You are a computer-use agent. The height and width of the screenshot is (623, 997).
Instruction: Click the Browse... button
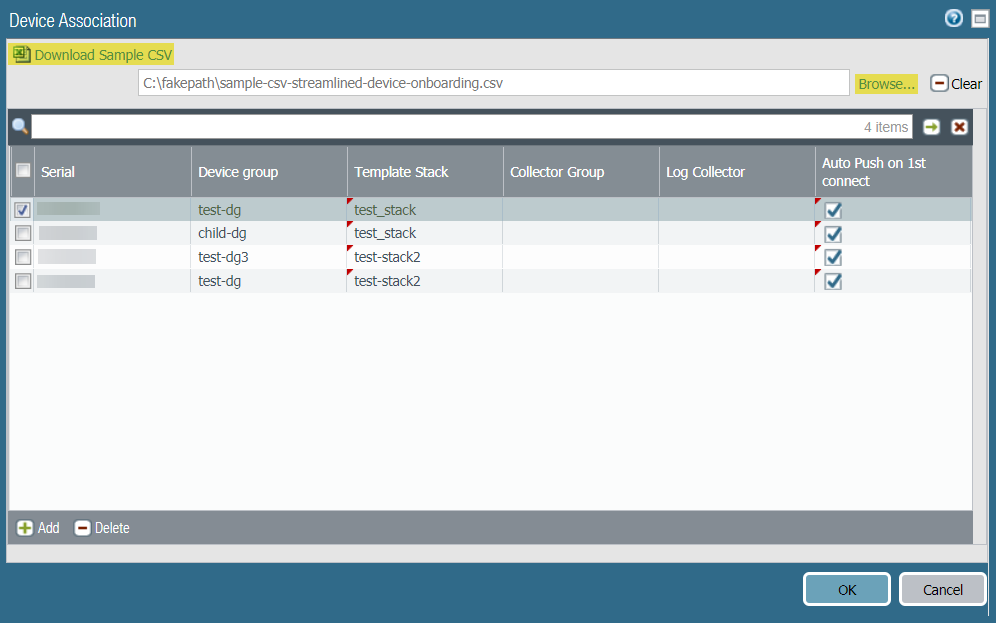[x=886, y=83]
